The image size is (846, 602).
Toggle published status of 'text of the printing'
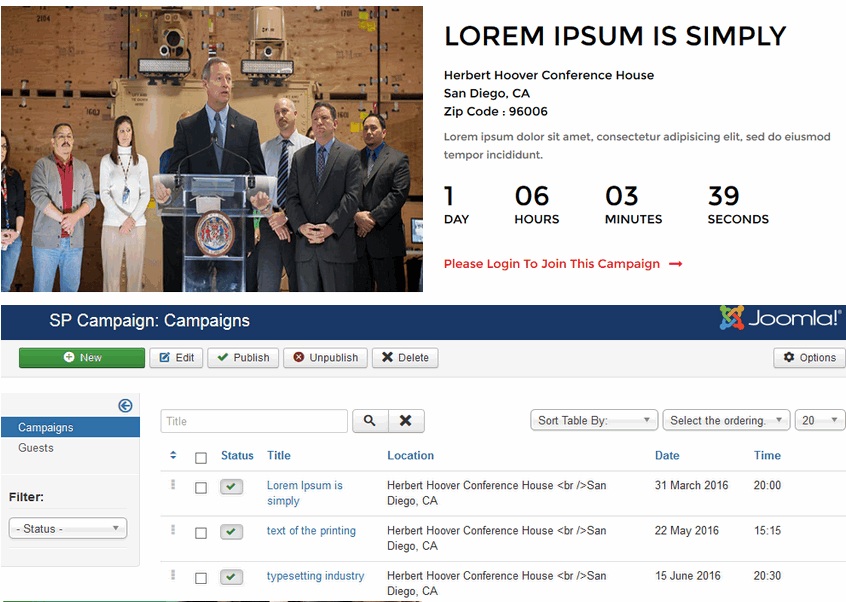[231, 532]
